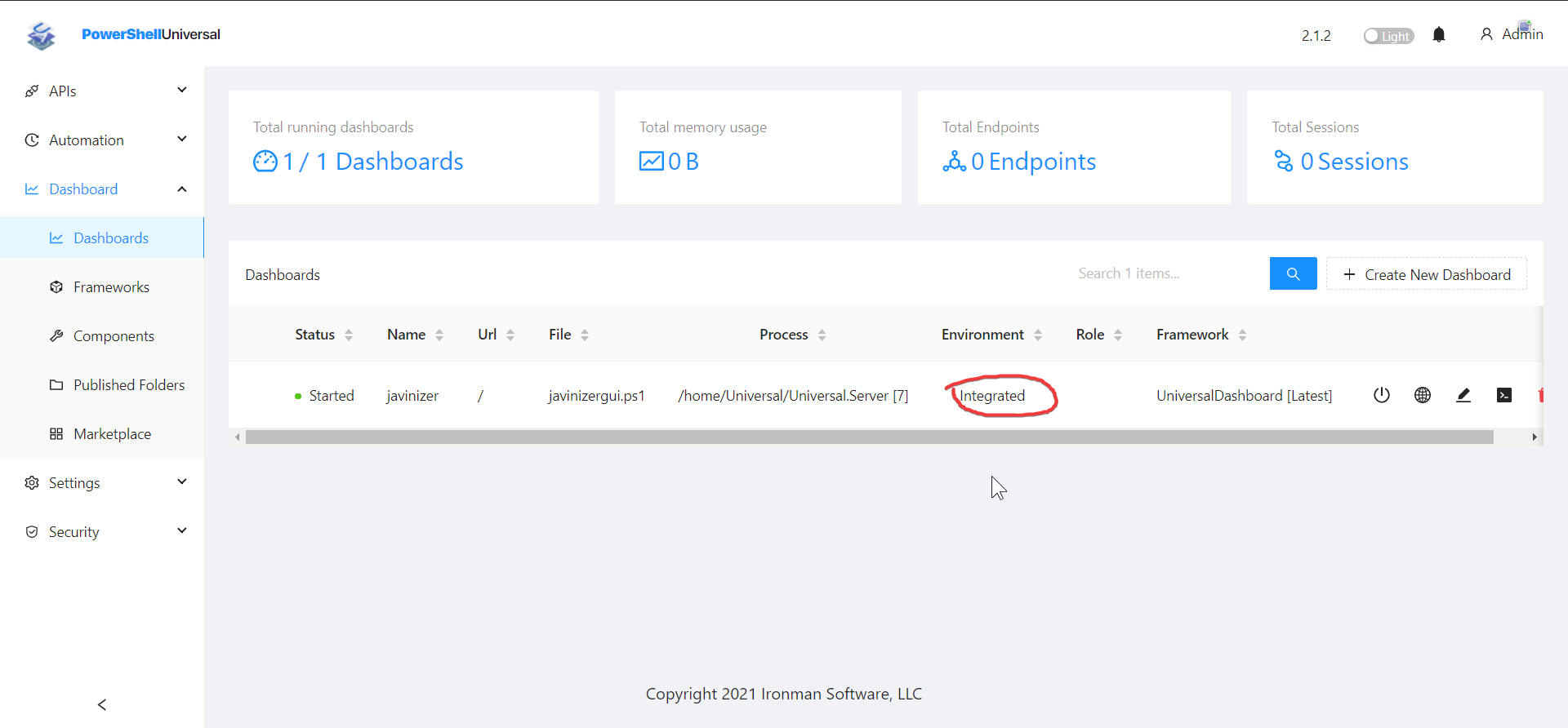Viewport: 1568px width, 728px height.
Task: Click Create New Dashboard button
Action: (1426, 274)
